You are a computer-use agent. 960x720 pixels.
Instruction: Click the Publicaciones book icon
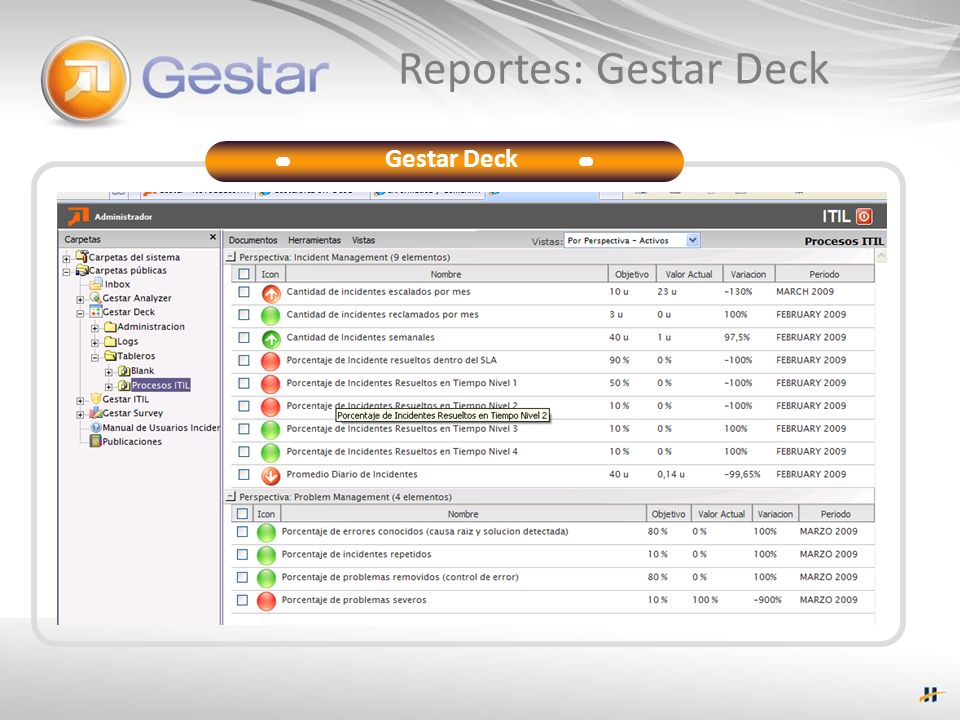96,441
